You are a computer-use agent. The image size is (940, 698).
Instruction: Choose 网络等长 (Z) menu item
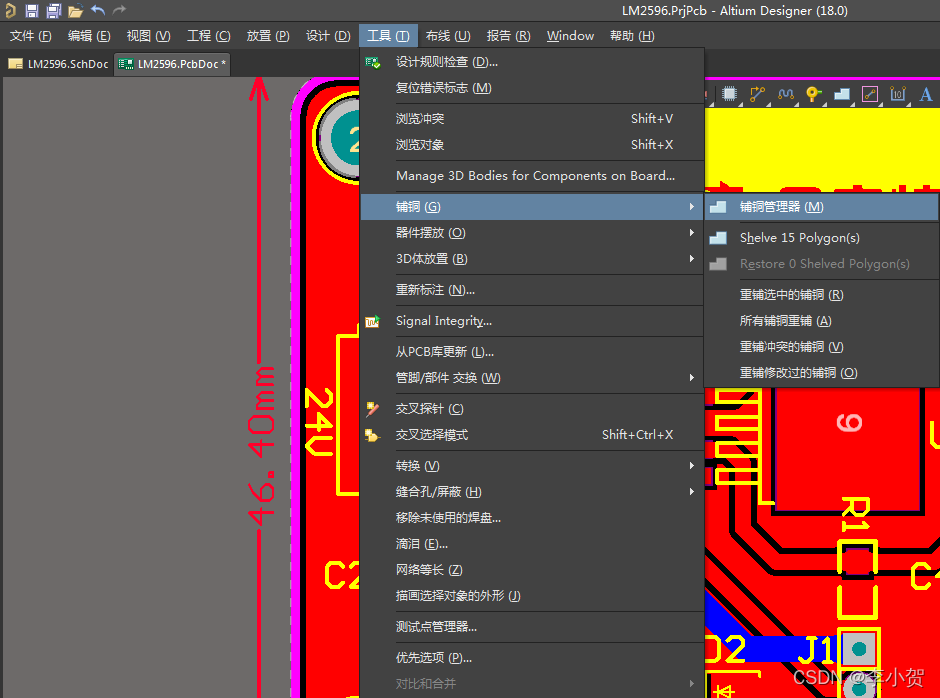click(x=532, y=570)
